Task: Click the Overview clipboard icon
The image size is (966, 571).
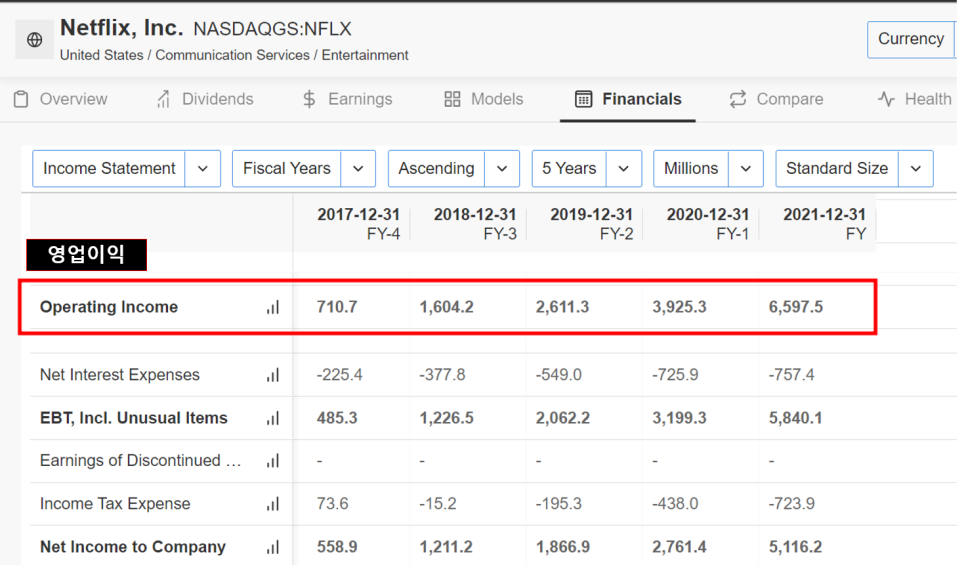Action: [x=21, y=99]
